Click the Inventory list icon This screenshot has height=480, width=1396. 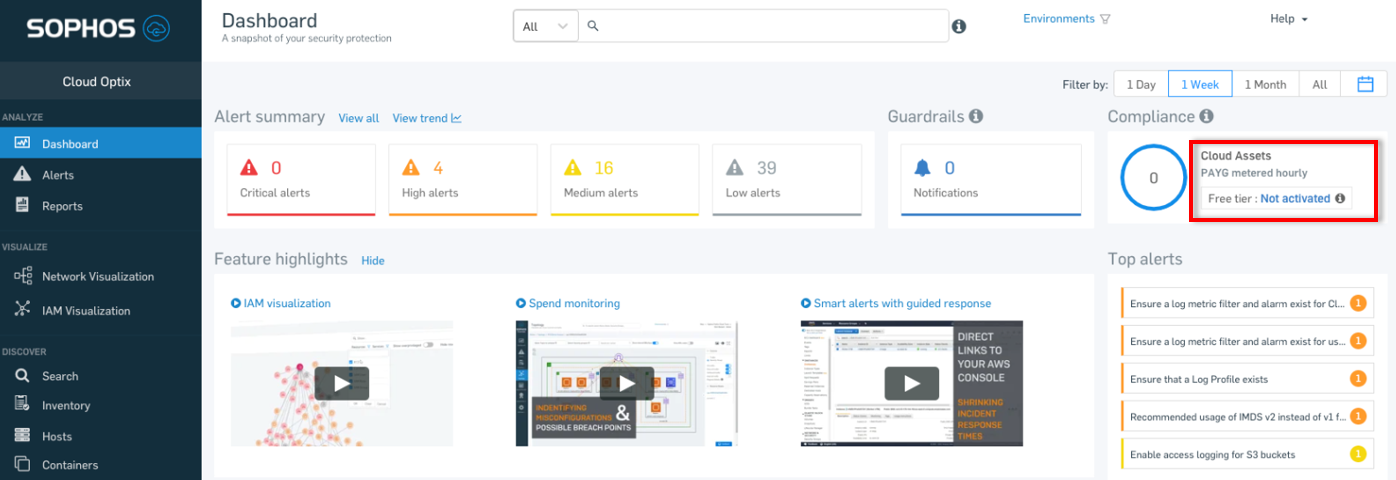(x=22, y=405)
